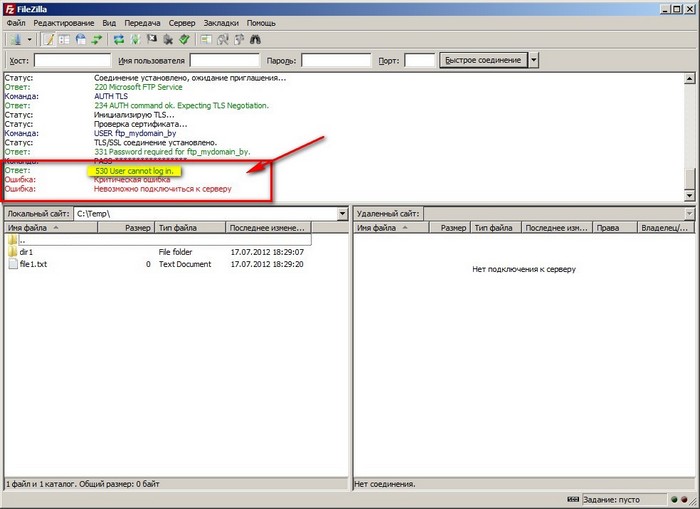
Task: Sort remote files by Размер column
Action: pos(450,228)
